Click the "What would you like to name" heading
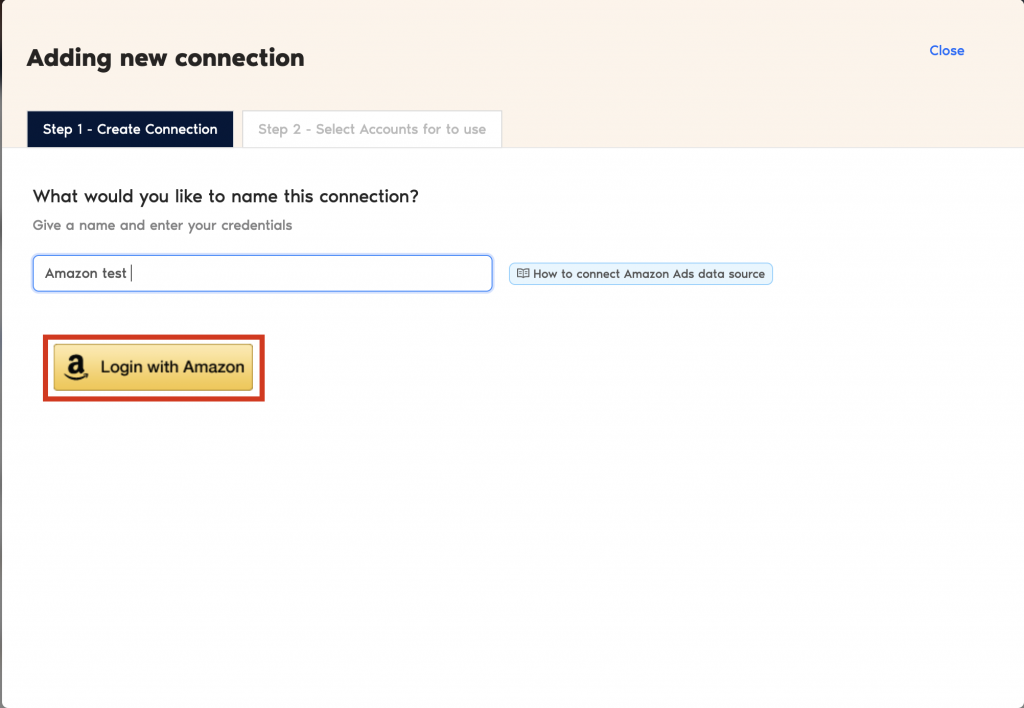The image size is (1024, 708). 226,196
